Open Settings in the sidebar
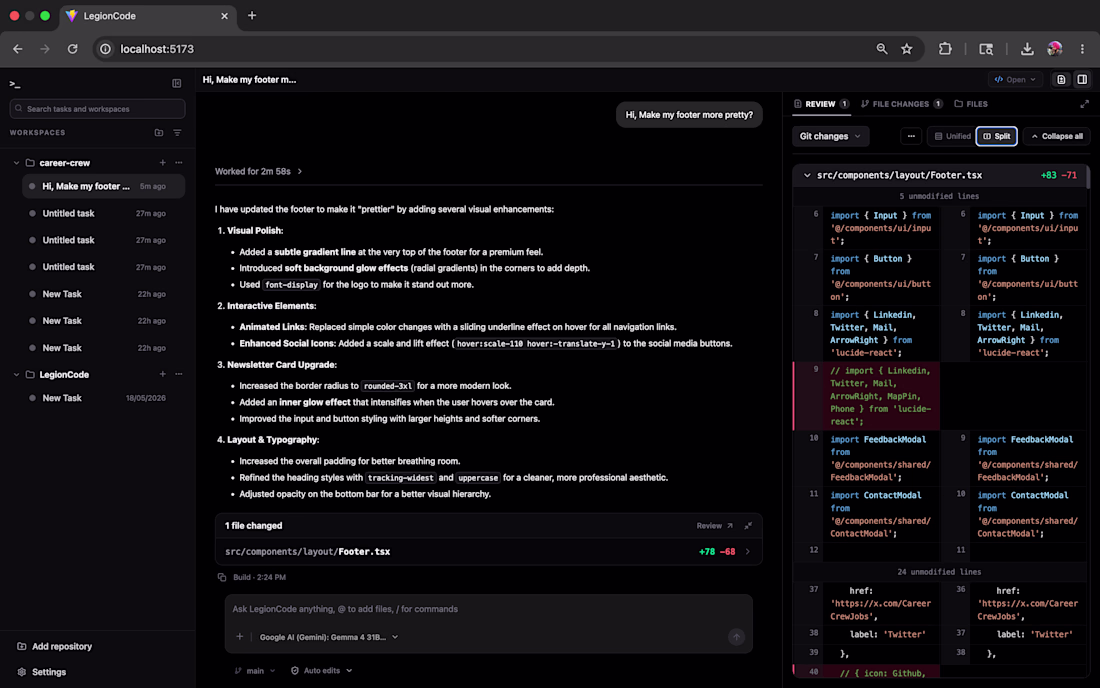 pos(41,672)
